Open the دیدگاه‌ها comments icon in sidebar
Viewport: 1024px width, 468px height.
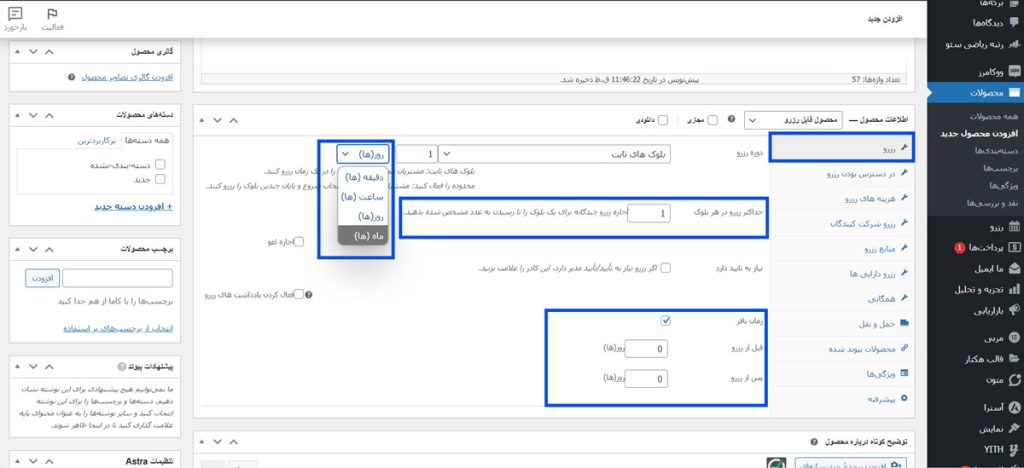(1014, 23)
